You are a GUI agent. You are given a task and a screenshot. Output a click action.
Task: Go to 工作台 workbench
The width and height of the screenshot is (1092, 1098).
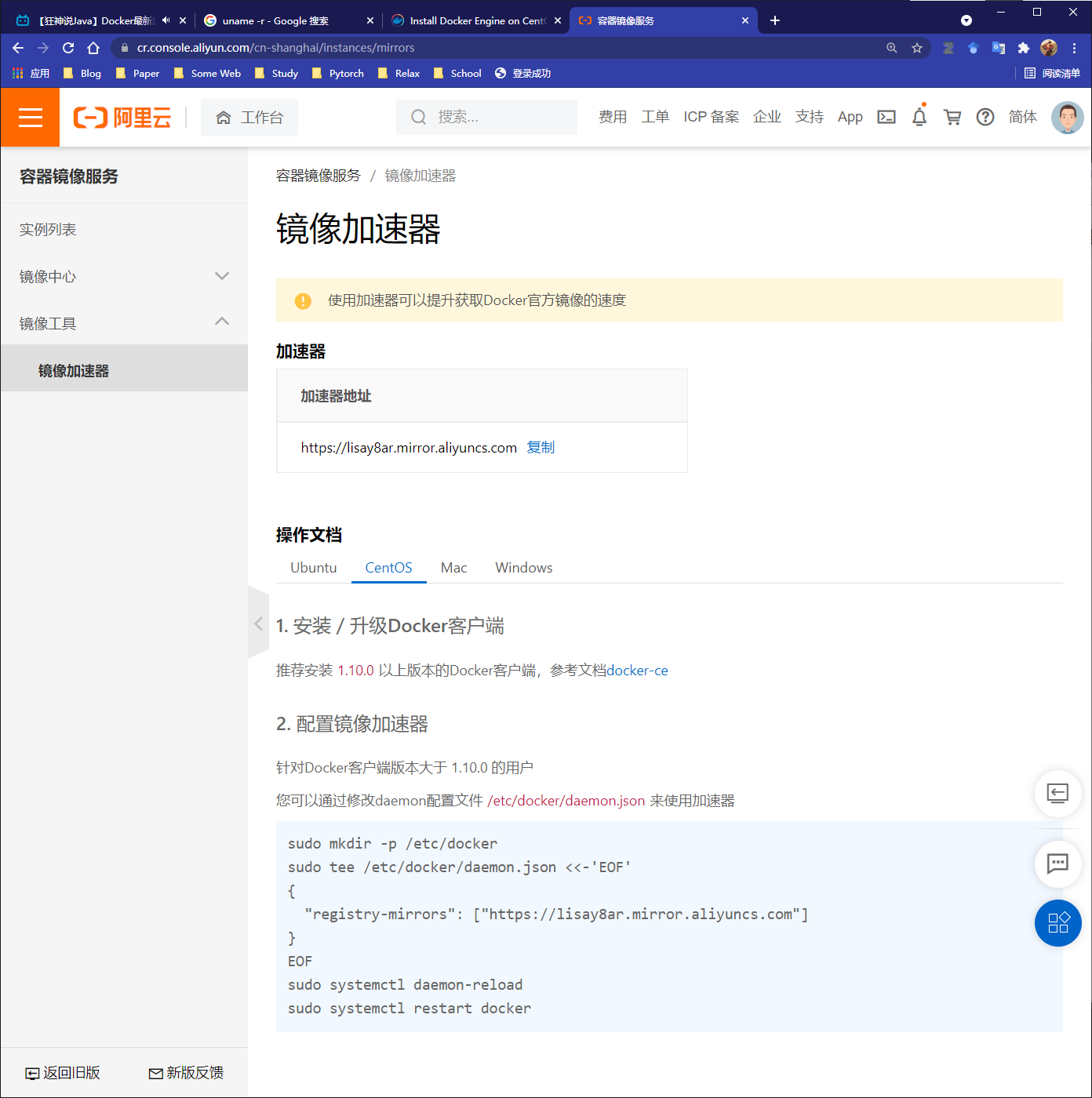(x=249, y=117)
